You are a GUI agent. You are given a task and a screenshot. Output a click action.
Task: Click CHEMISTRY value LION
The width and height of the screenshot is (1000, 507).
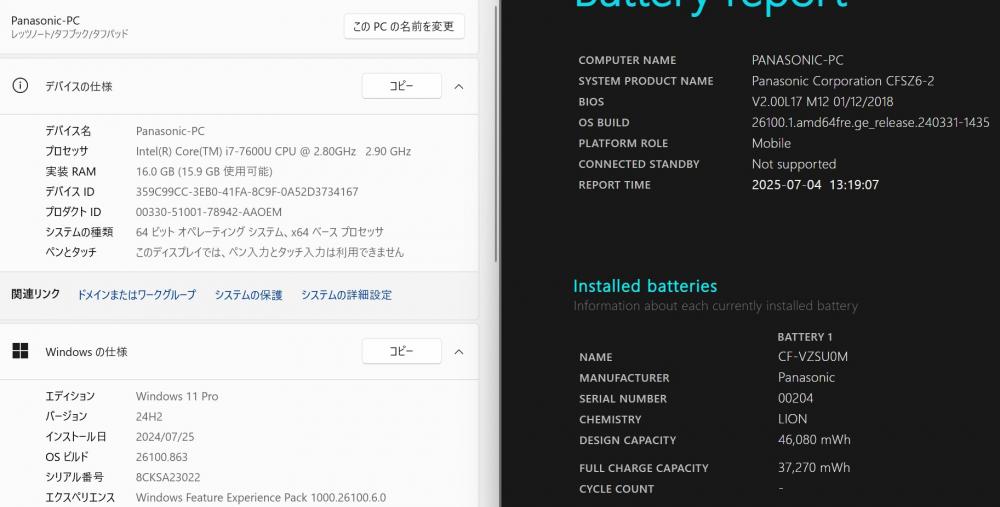(792, 419)
